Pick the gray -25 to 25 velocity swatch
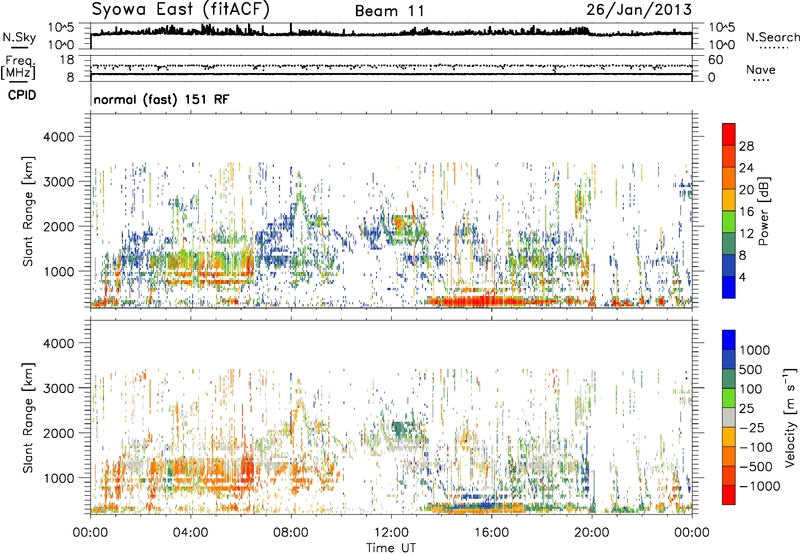800x554 pixels. pos(729,417)
